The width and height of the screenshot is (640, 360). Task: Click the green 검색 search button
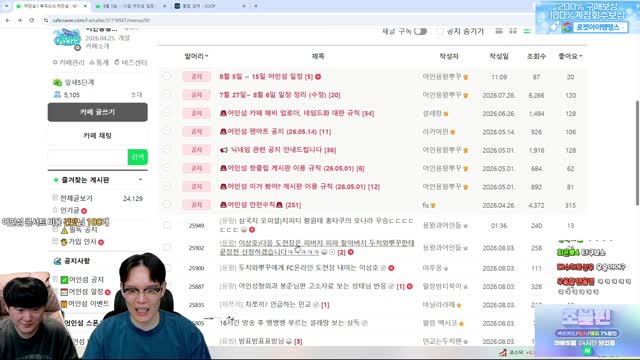pos(138,157)
